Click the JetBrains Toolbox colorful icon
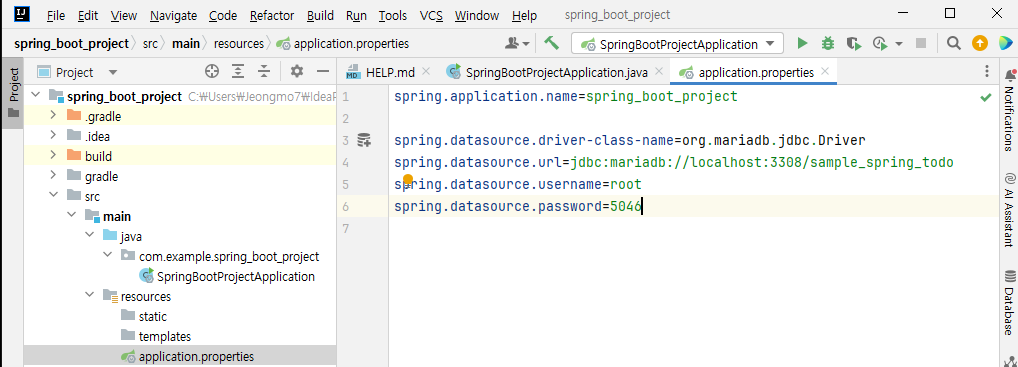 click(1005, 44)
